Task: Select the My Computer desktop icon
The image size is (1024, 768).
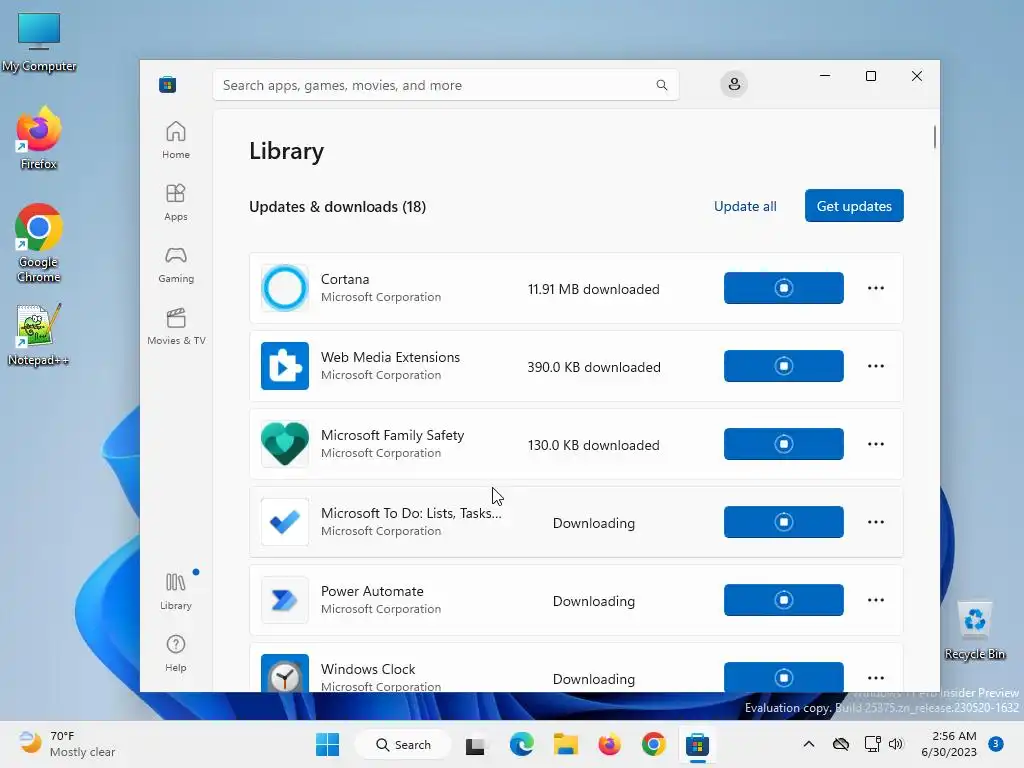Action: point(39,42)
